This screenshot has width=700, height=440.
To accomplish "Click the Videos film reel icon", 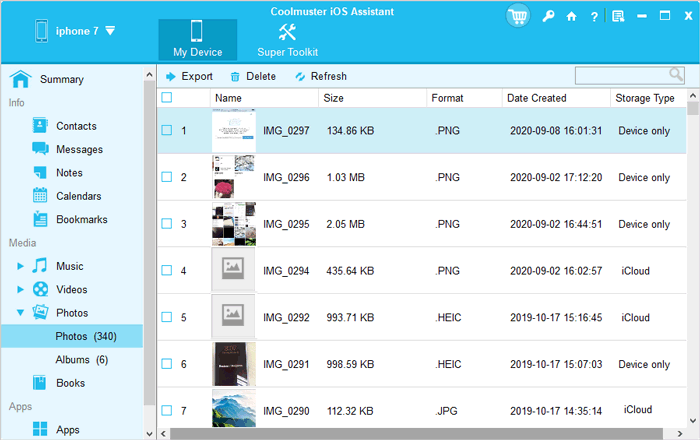I will tap(40, 289).
